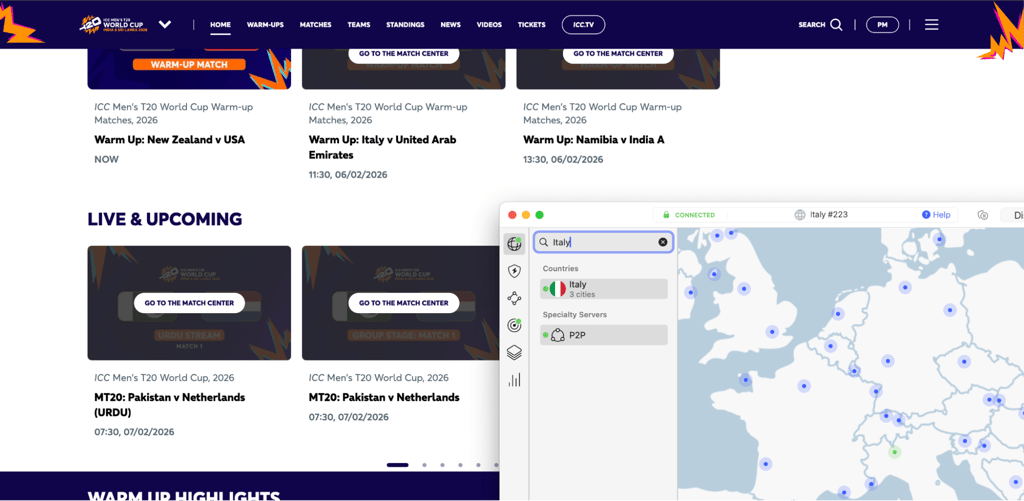Image resolution: width=1024 pixels, height=501 pixels.
Task: Open Threat Protection shield icon in VPN sidebar
Action: point(514,271)
